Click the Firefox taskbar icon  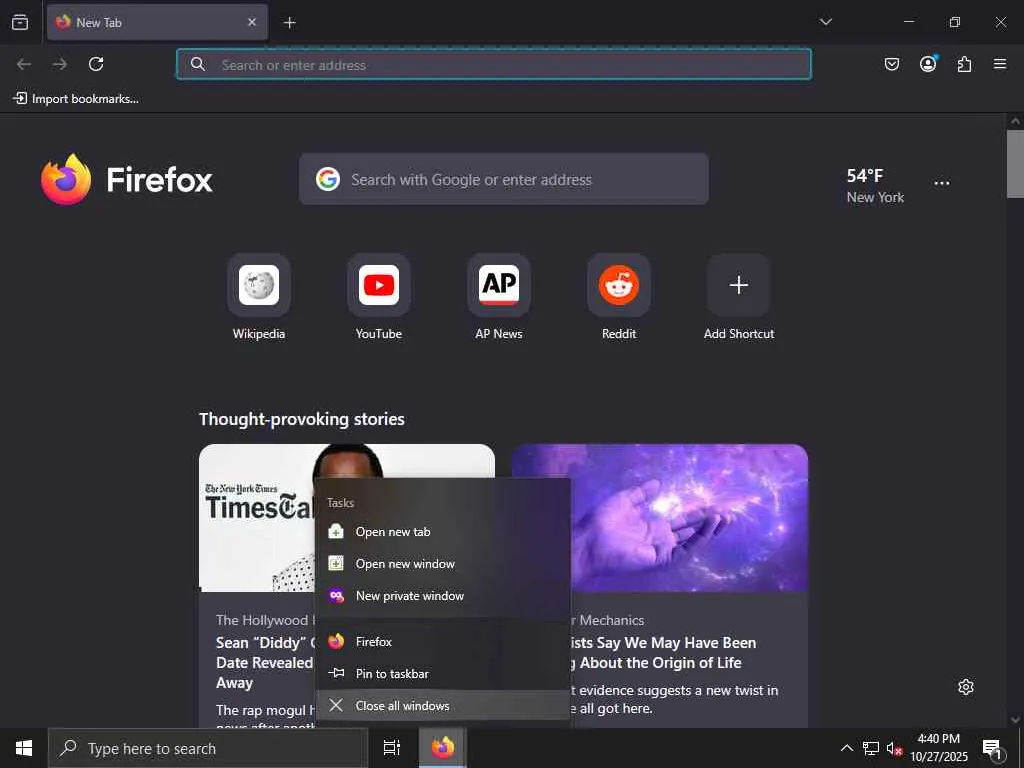point(442,748)
